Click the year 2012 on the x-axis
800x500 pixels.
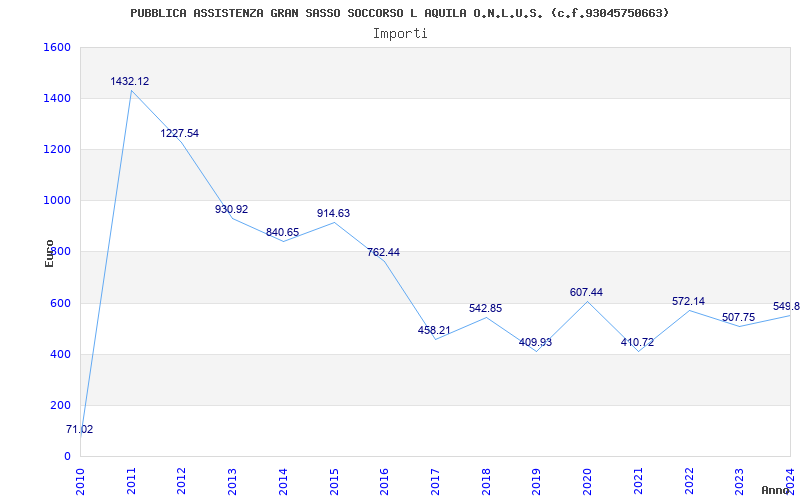click(182, 481)
